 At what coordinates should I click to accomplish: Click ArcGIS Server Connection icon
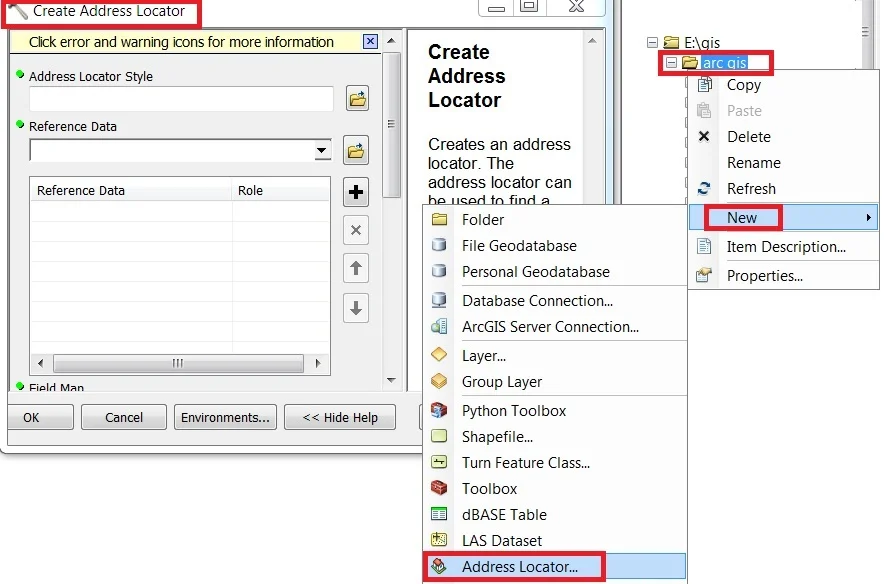tap(439, 326)
